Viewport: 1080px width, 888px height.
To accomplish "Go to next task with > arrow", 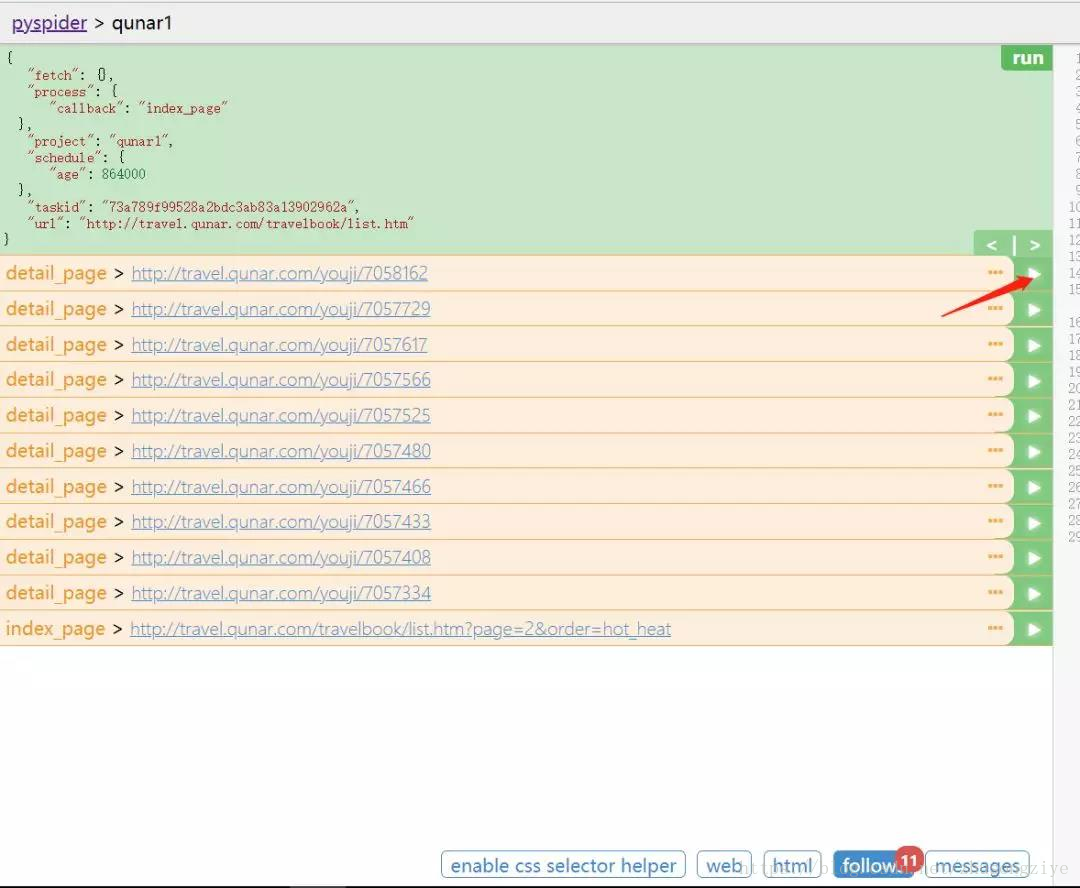I will 1035,245.
